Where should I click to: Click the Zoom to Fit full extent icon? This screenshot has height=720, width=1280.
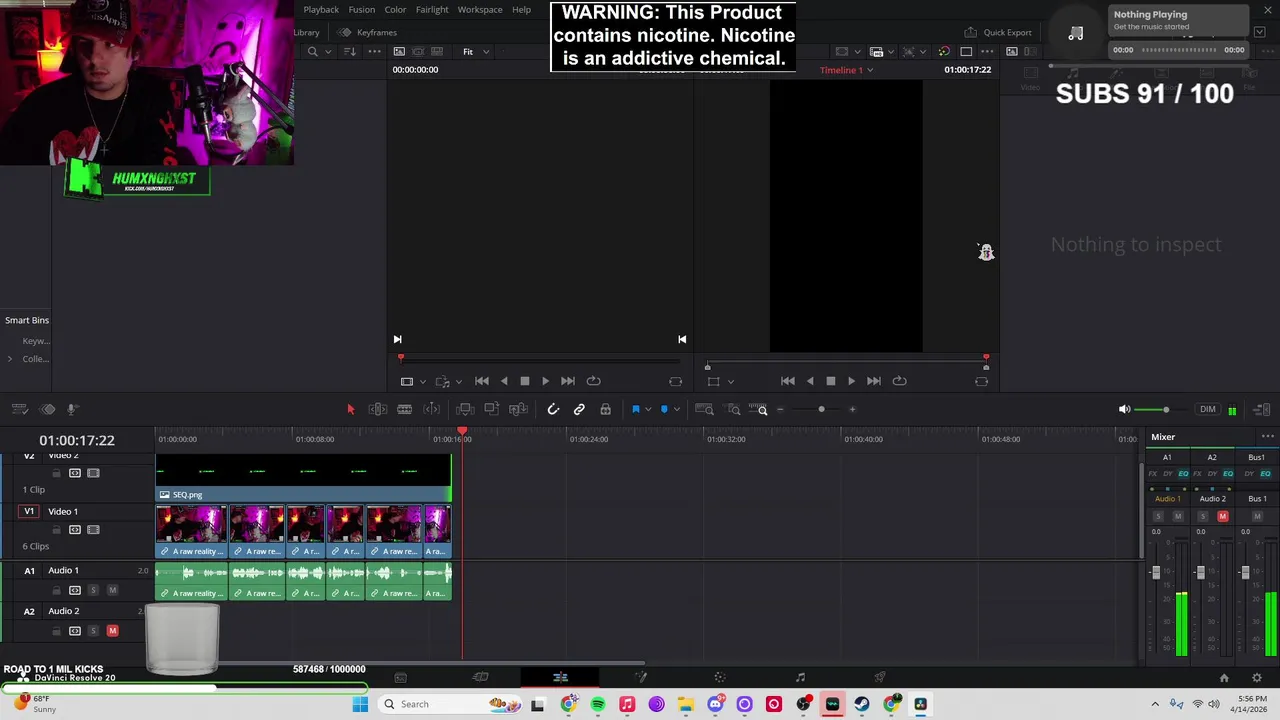(704, 409)
